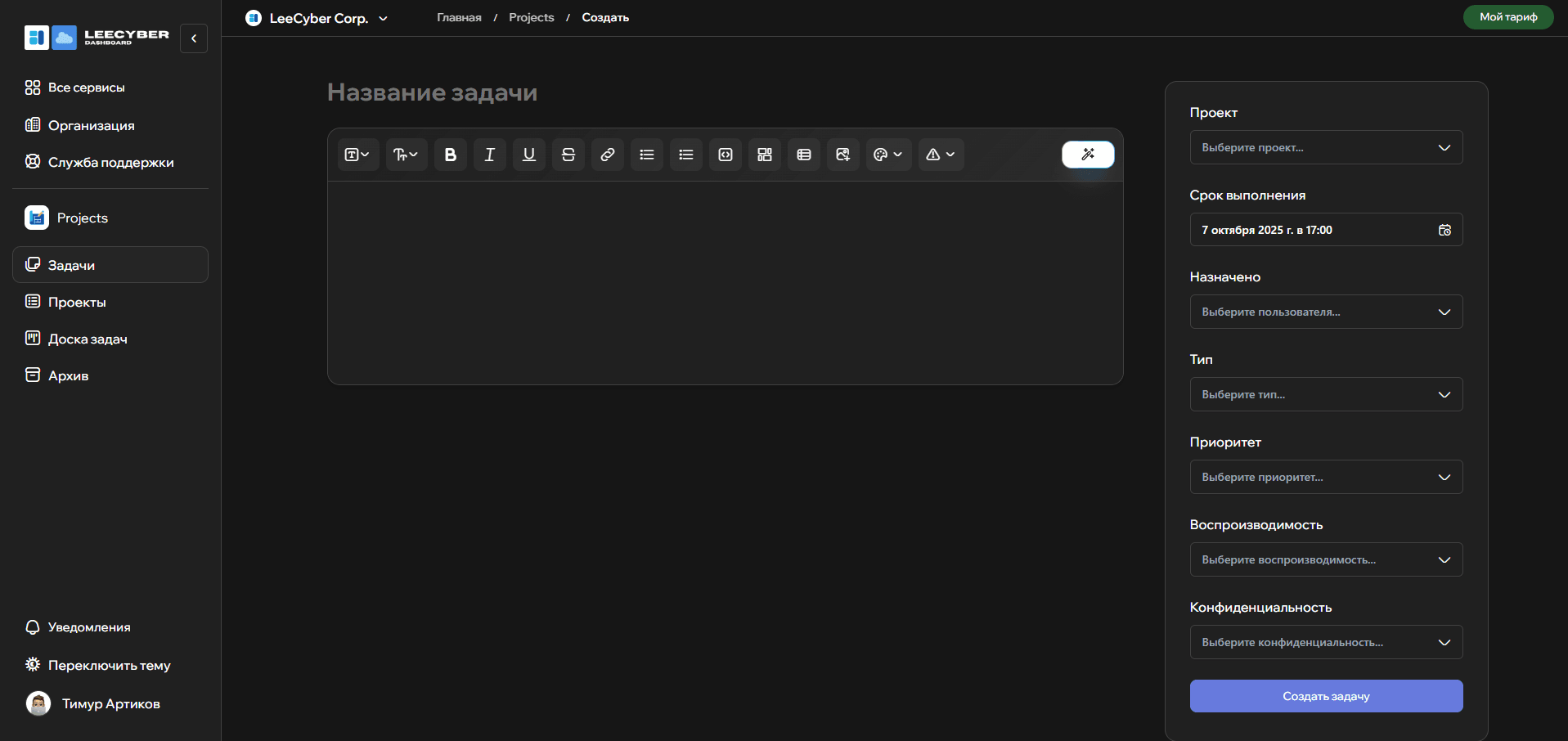Screen dimensions: 1568x741
Task: Expand the LeeCyber Corp. organization switcher
Action: click(317, 18)
